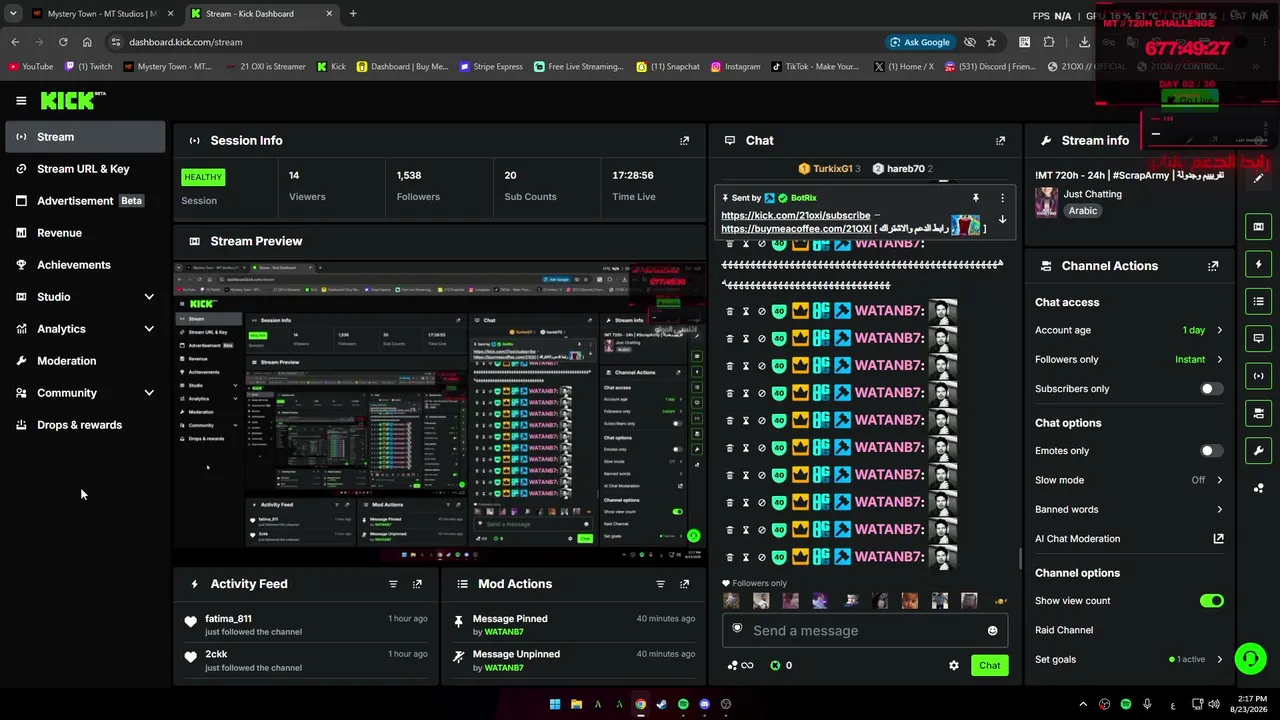Click the broadcast icon in right rail
Image resolution: width=1280 pixels, height=720 pixels.
point(1258,376)
